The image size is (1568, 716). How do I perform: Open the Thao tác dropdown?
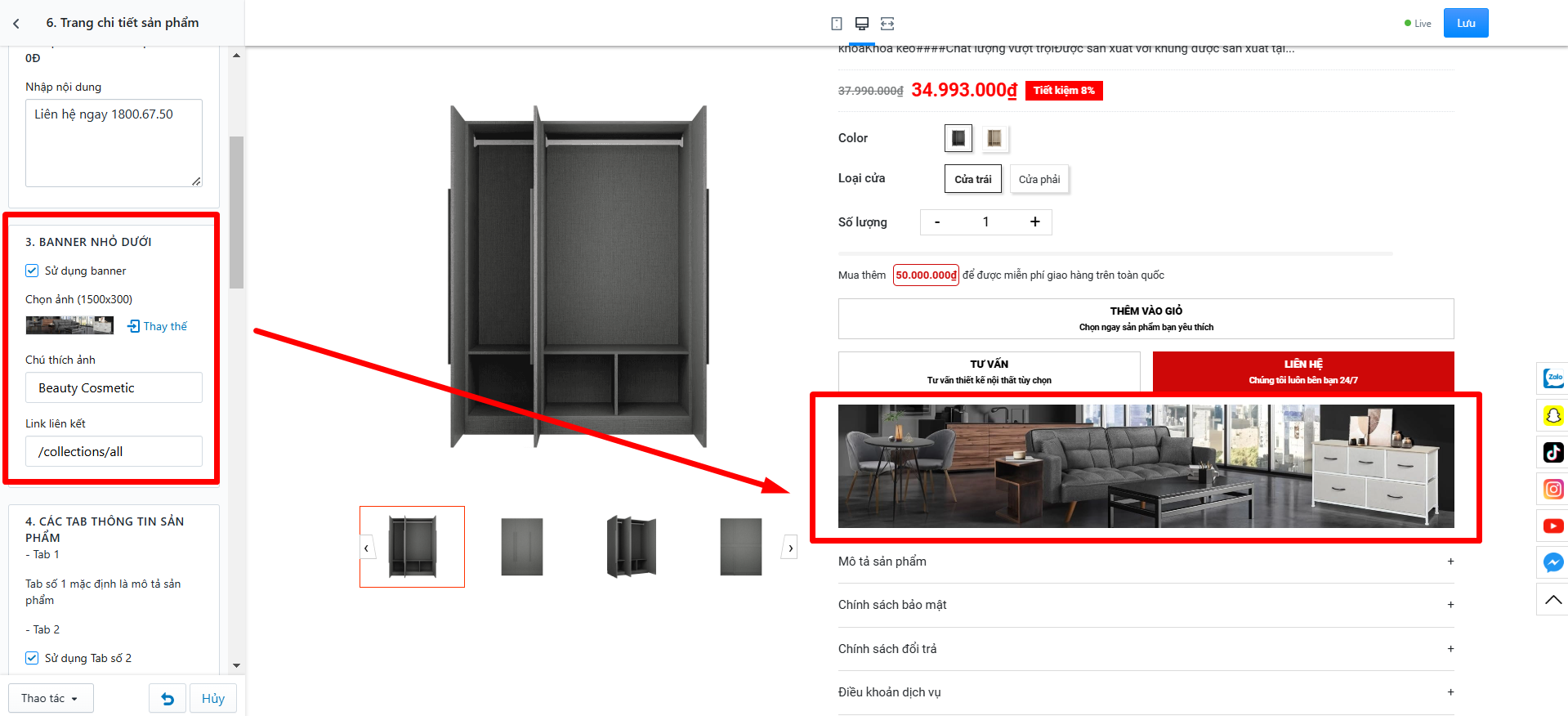point(51,699)
